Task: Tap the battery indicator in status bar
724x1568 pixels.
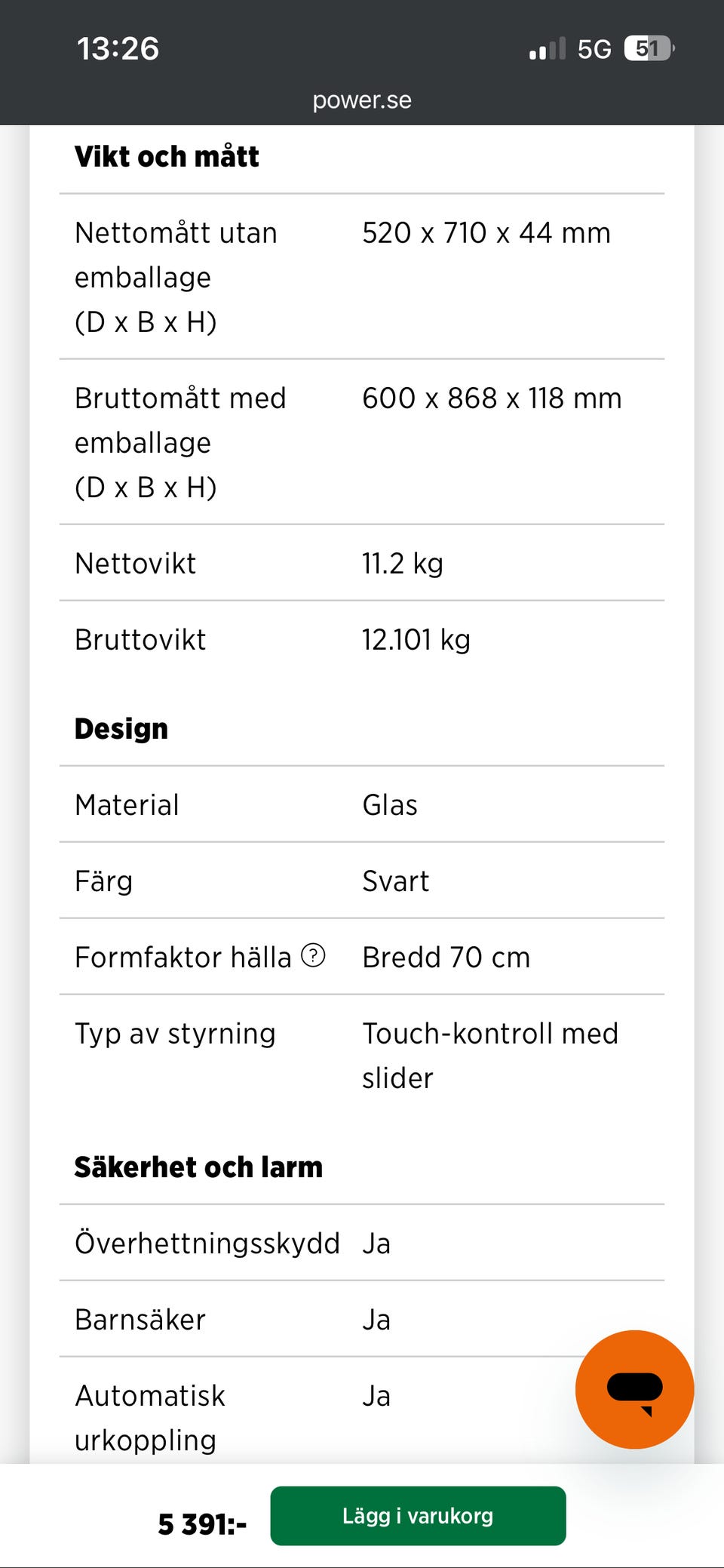Action: pos(649,49)
